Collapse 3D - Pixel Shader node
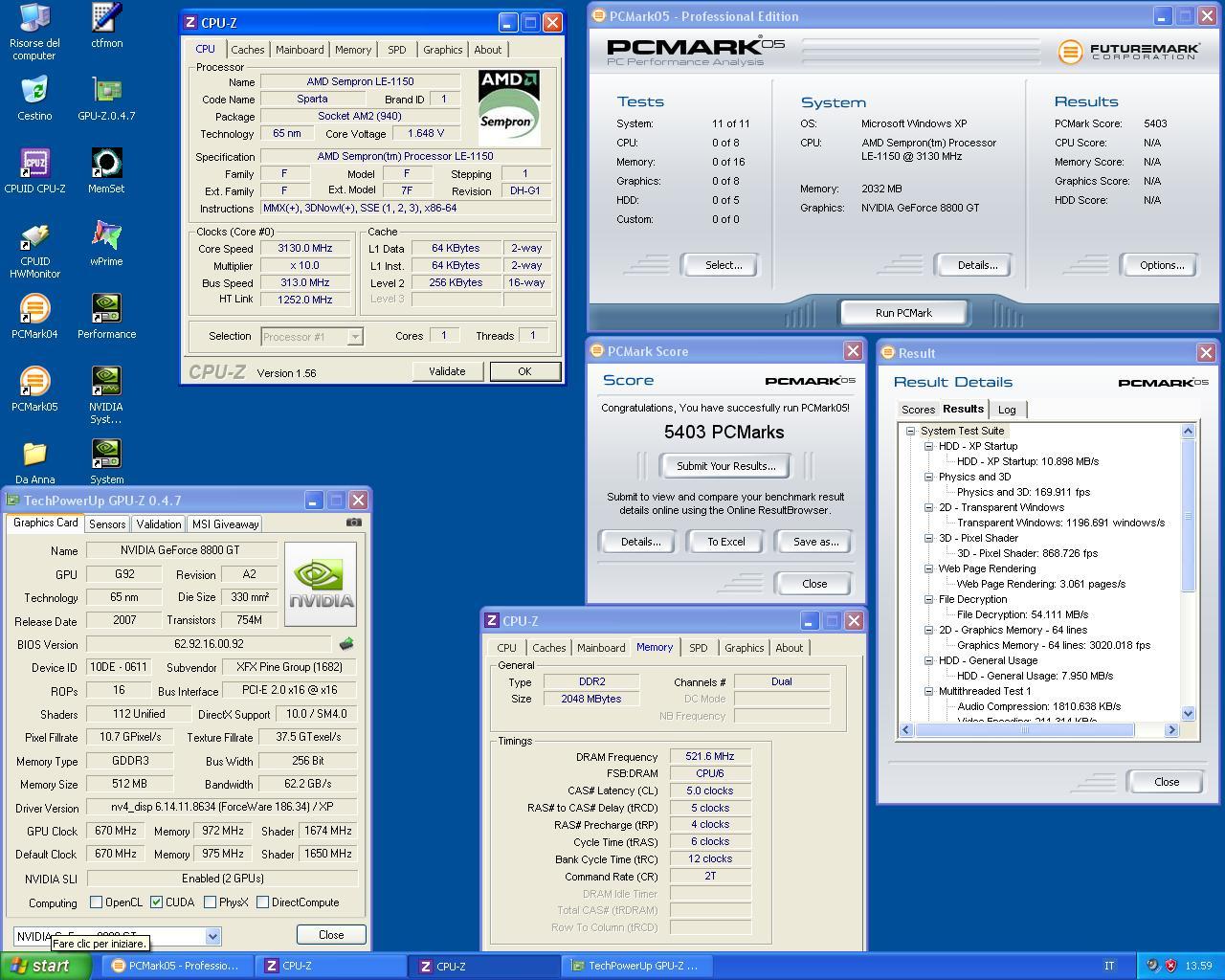Viewport: 1225px width, 980px height. point(928,538)
